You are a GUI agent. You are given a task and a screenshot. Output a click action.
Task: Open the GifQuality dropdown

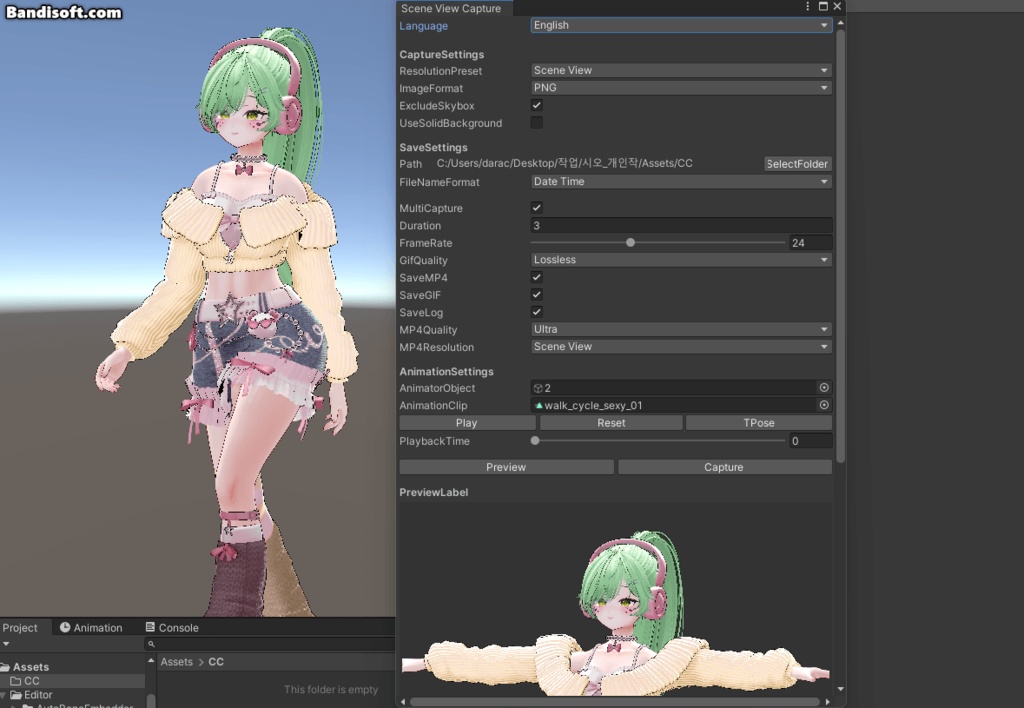[x=681, y=259]
